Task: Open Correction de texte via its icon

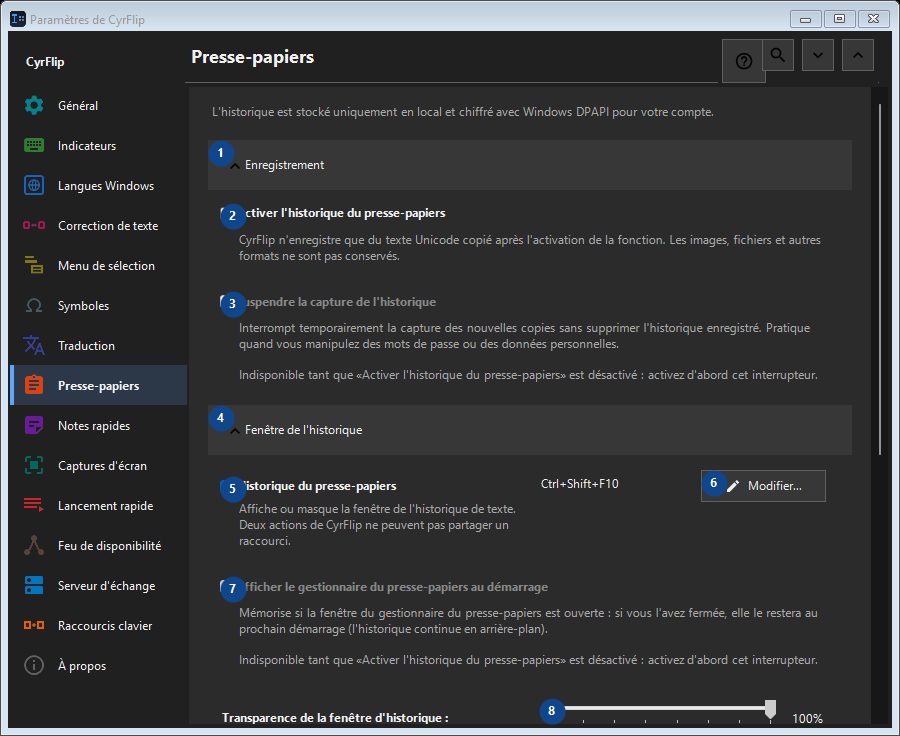Action: point(34,226)
